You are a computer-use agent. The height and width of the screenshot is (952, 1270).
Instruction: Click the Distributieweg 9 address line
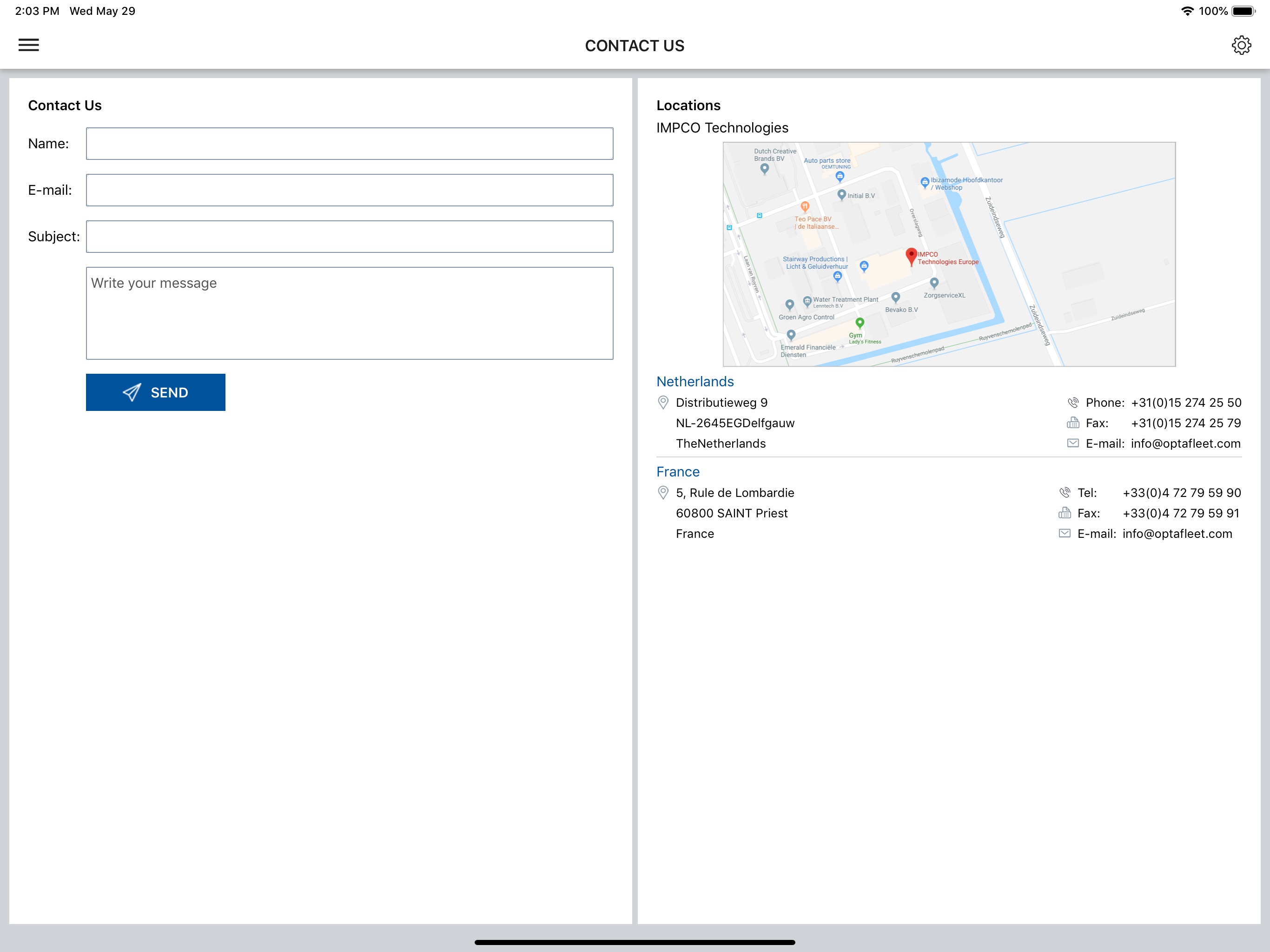coord(721,403)
